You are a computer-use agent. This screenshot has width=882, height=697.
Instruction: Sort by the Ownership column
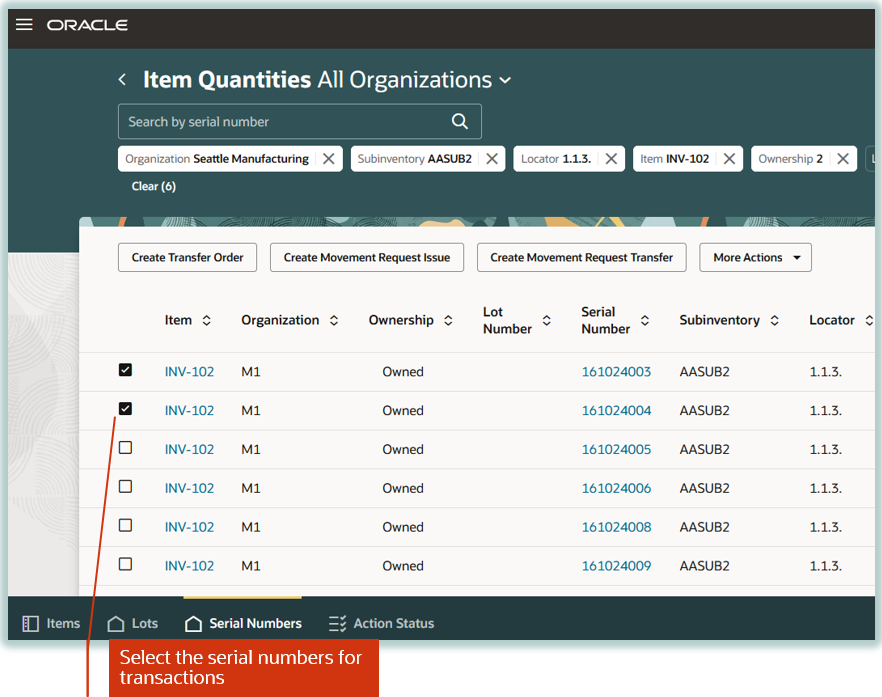448,320
